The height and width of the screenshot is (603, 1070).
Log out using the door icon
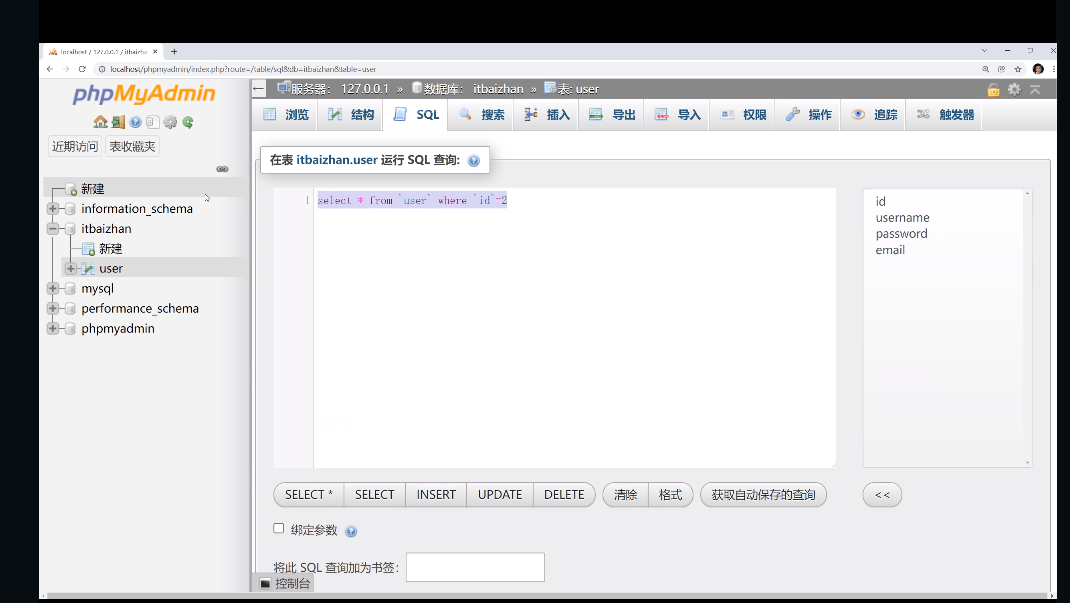[118, 122]
